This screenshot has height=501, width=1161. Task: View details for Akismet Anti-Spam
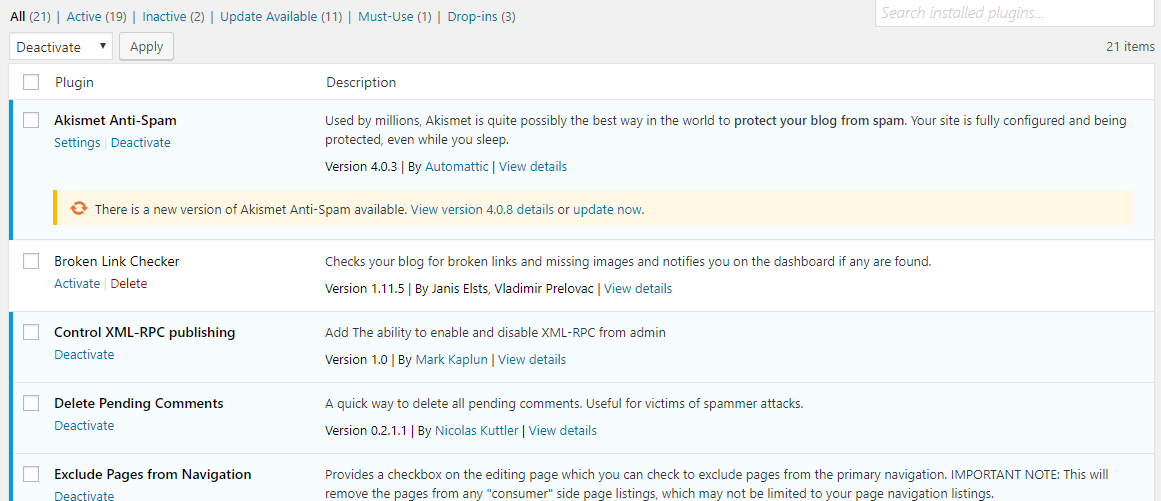point(533,167)
